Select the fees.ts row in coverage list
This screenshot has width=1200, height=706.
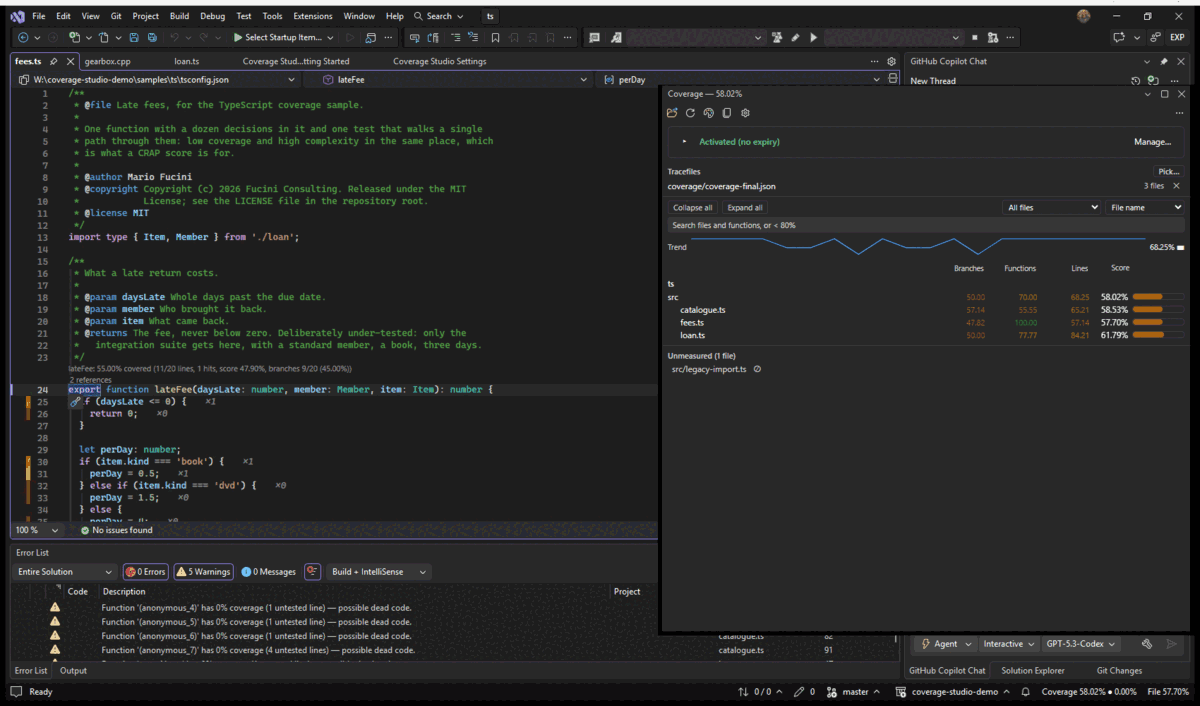(926, 323)
